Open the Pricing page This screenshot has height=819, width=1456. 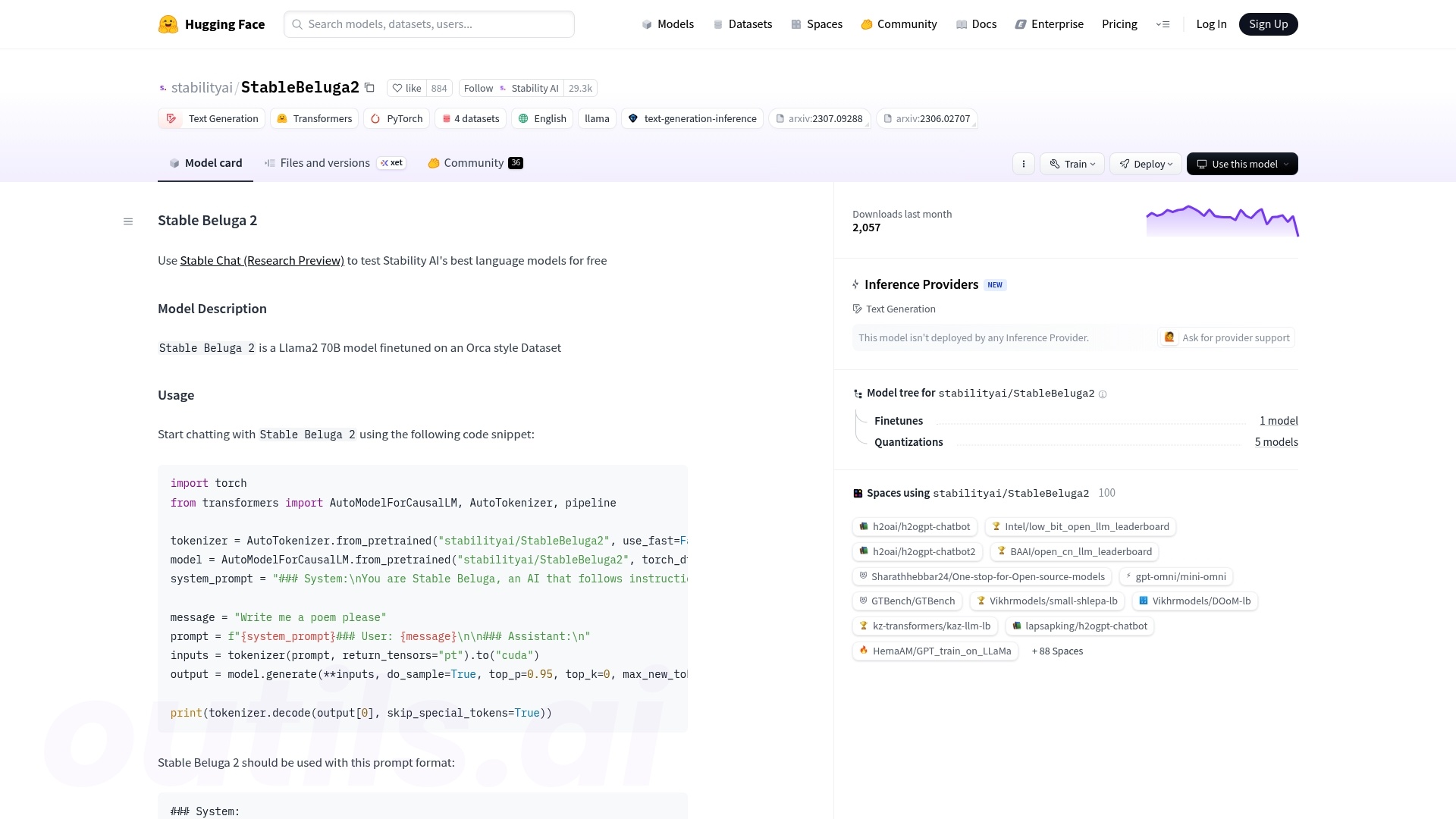pos(1119,24)
